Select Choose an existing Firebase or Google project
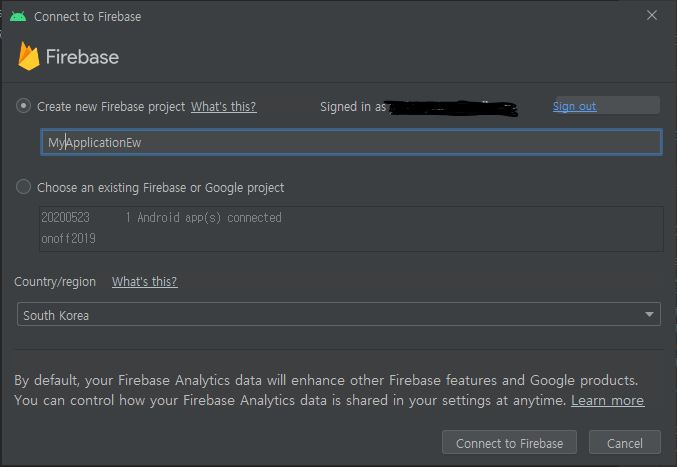 pyautogui.click(x=23, y=187)
